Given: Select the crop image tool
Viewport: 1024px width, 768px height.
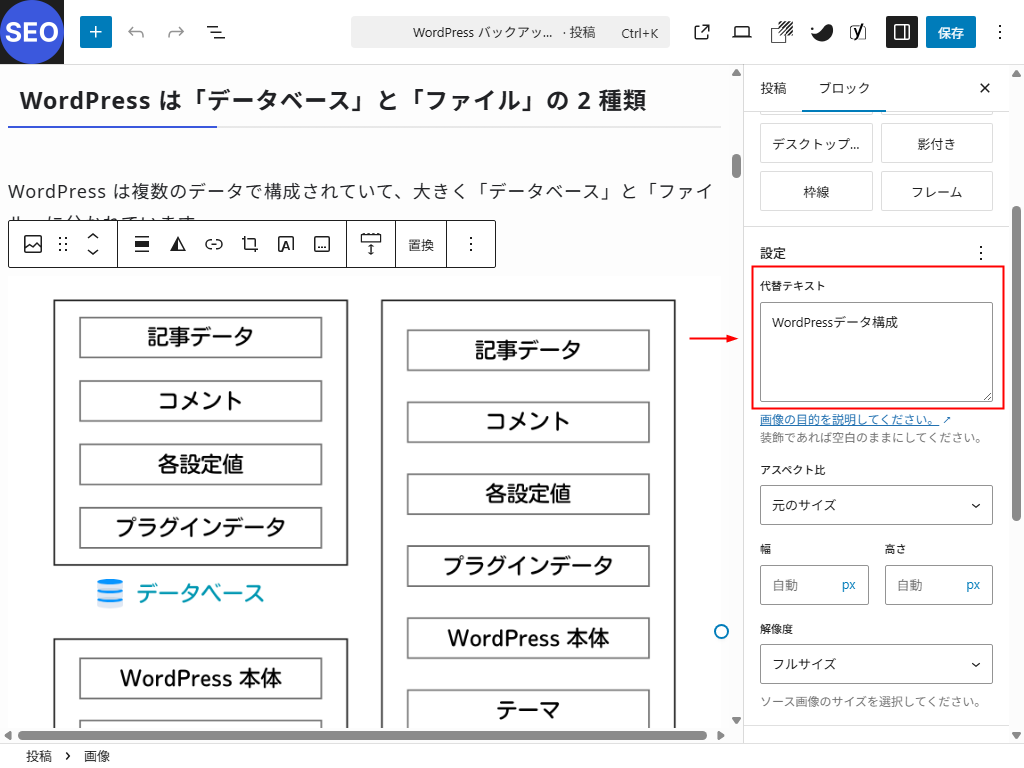Looking at the screenshot, I should [x=249, y=244].
